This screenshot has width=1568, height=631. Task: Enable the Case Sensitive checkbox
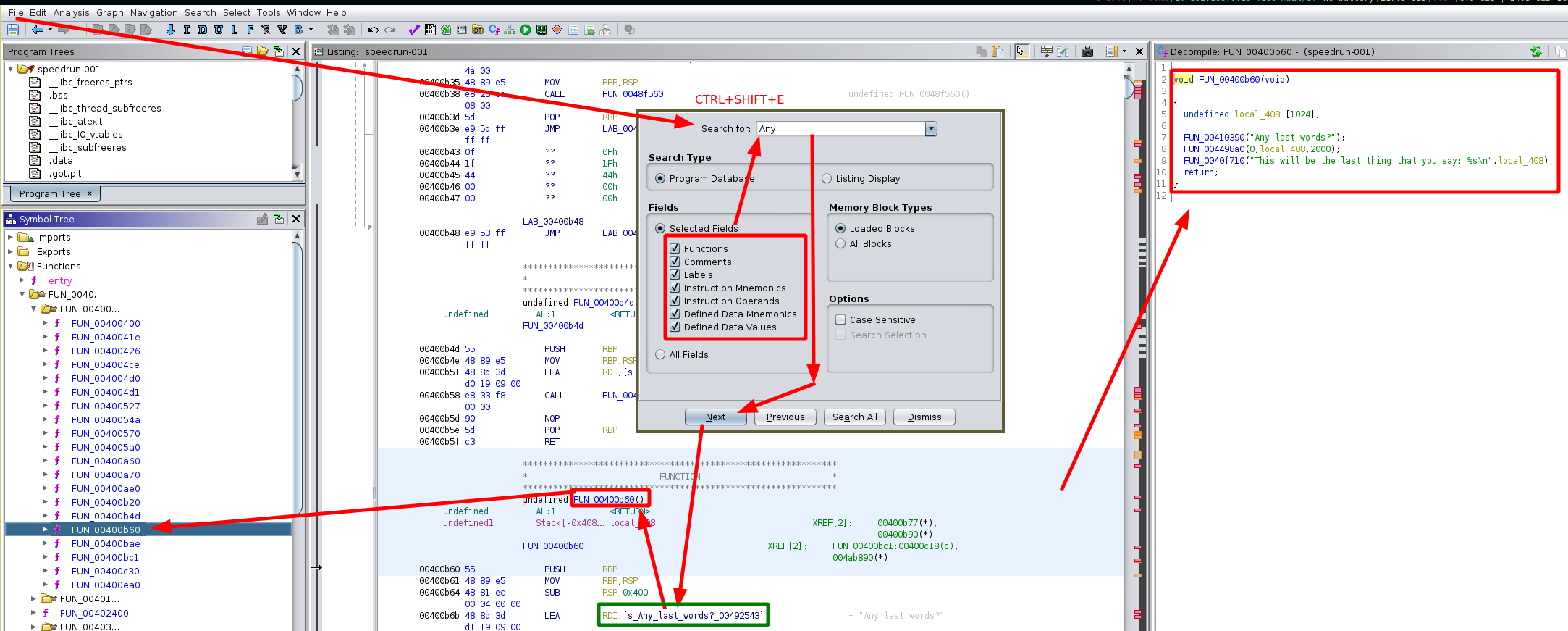(x=840, y=319)
